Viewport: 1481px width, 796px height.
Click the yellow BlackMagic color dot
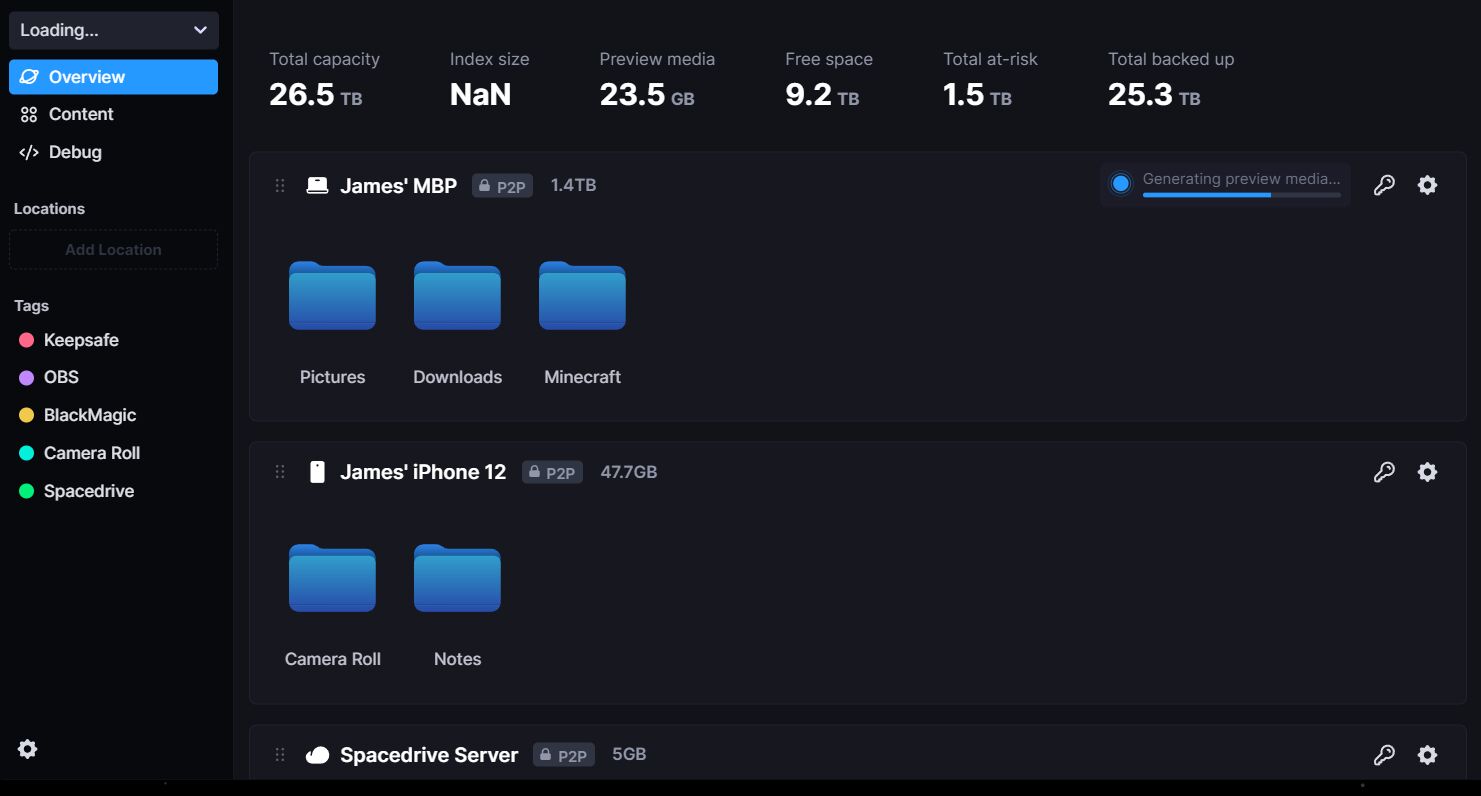coord(27,415)
